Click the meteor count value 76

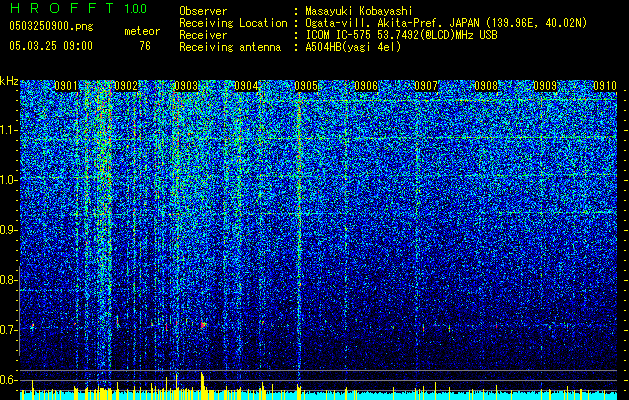click(x=145, y=46)
